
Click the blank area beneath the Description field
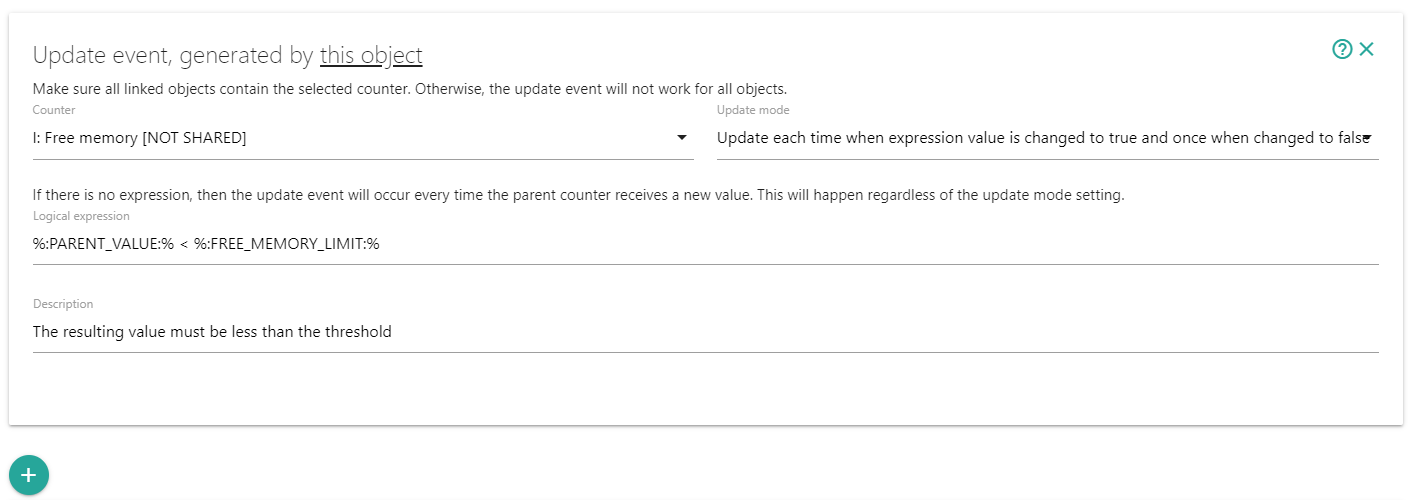[700, 390]
